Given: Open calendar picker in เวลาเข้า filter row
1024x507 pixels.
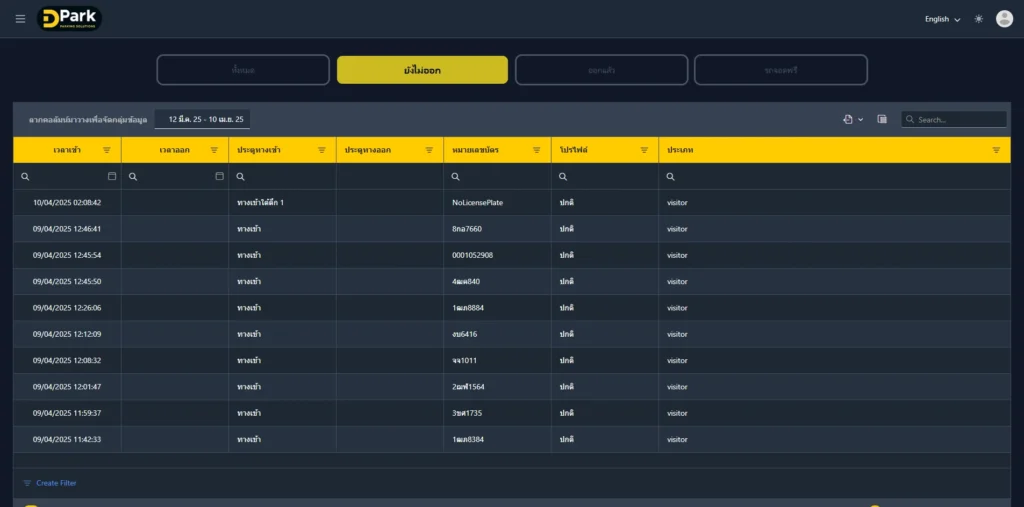Looking at the screenshot, I should [112, 176].
